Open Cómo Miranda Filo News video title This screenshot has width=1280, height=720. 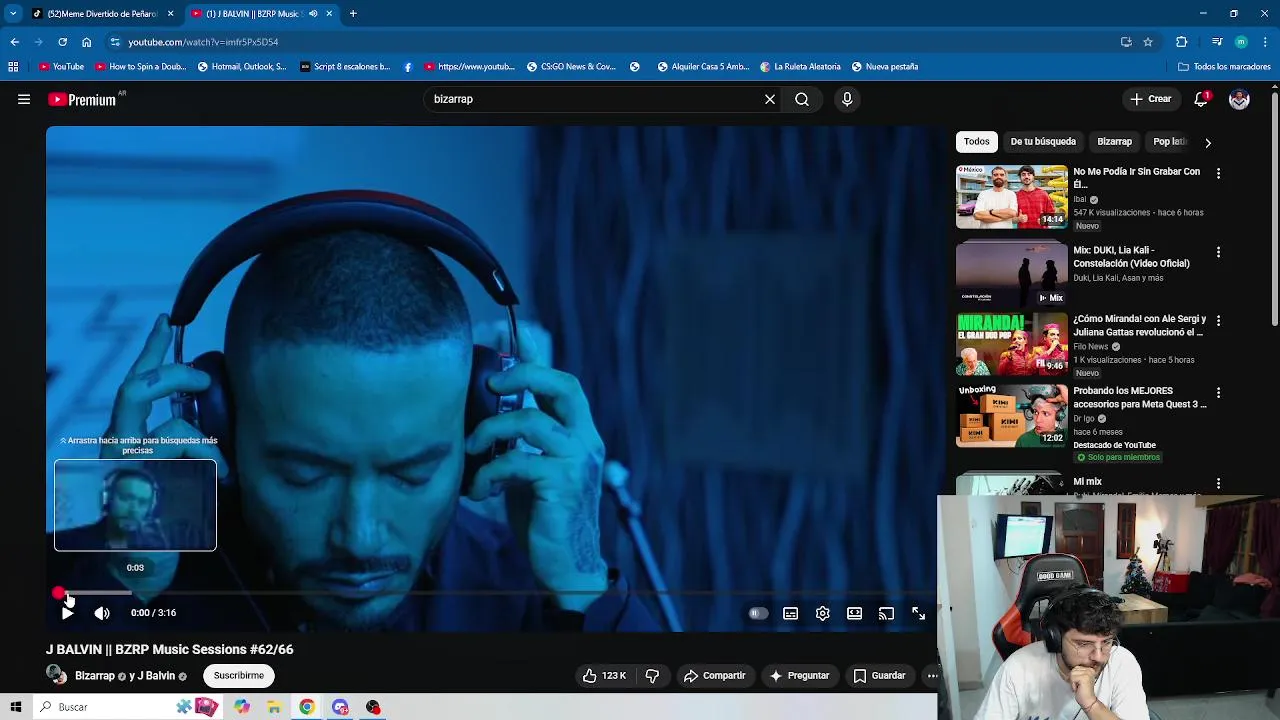(x=1140, y=325)
